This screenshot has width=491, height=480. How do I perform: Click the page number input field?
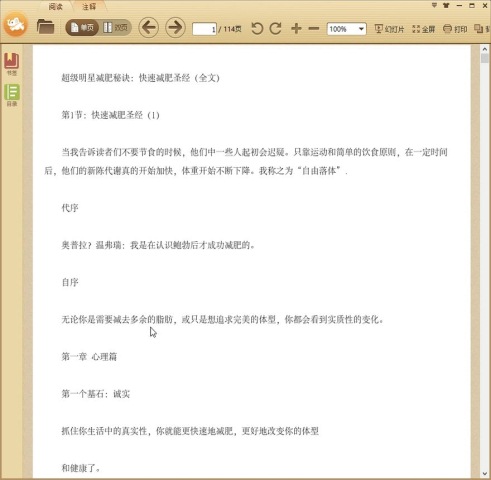coord(204,29)
